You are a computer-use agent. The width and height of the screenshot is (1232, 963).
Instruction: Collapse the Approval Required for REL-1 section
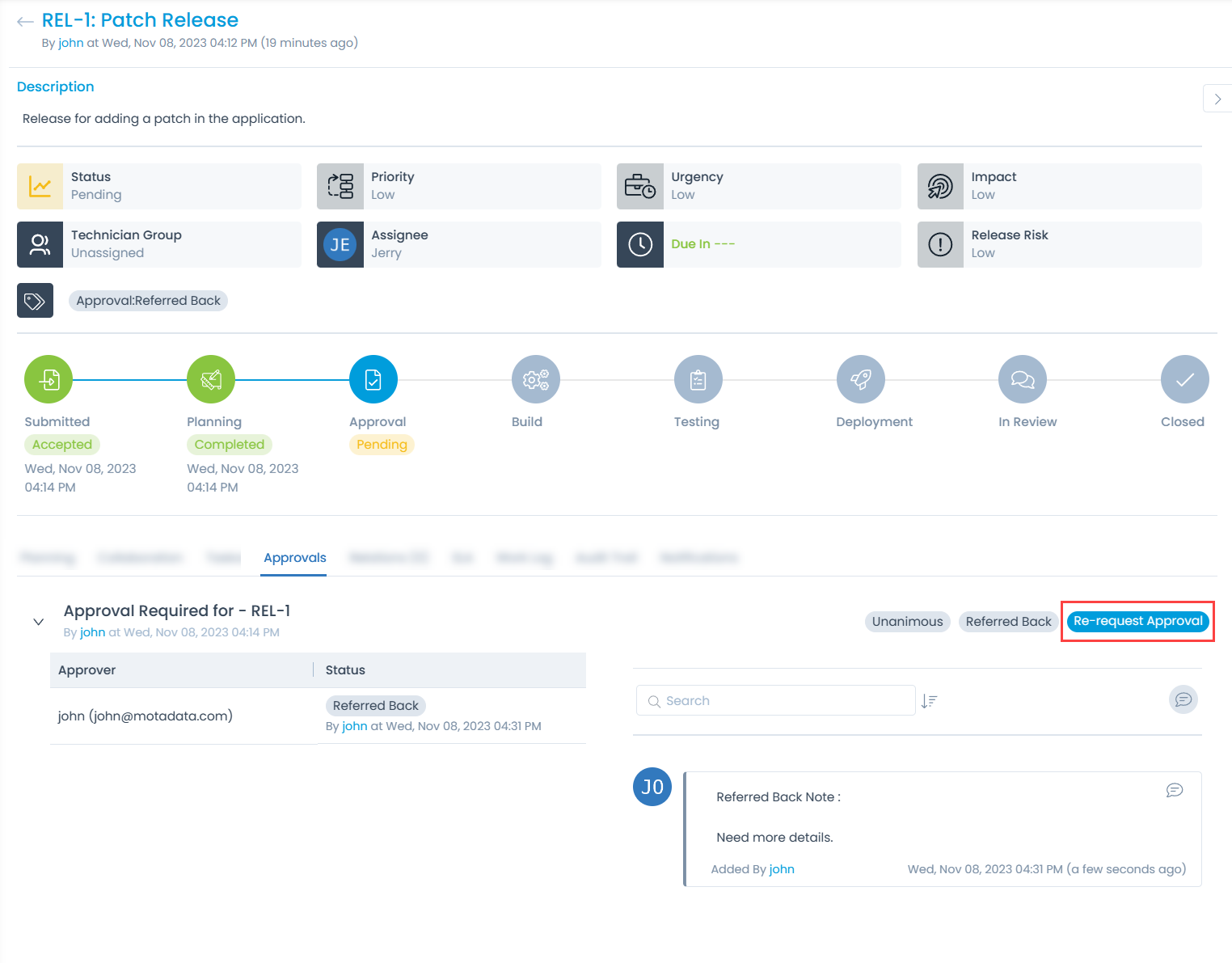pyautogui.click(x=38, y=622)
